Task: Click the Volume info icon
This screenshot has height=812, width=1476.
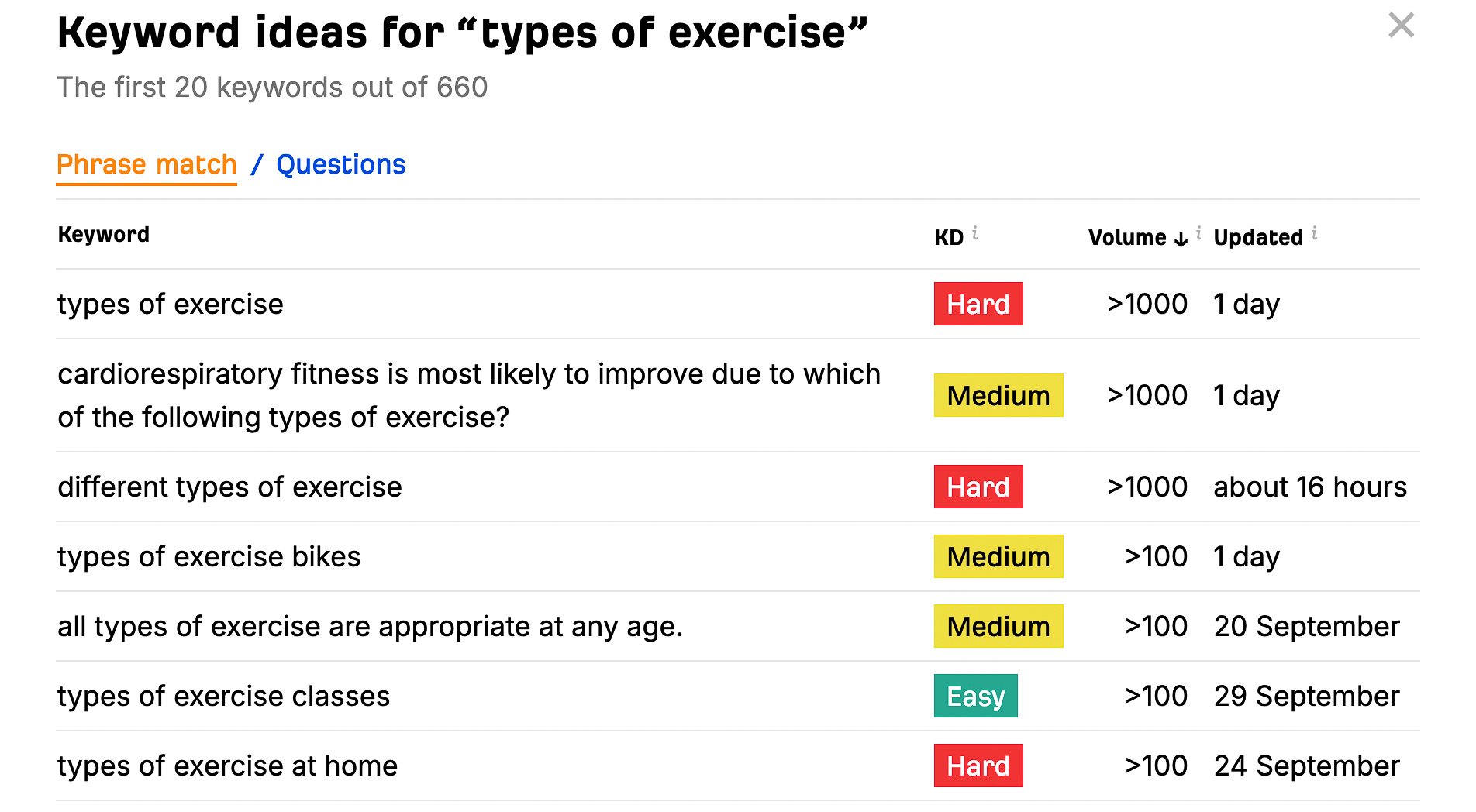Action: 1198,232
